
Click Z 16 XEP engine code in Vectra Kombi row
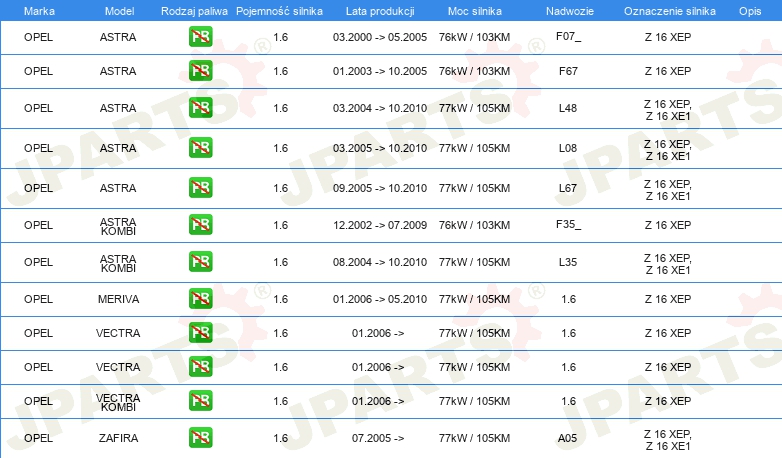(668, 401)
